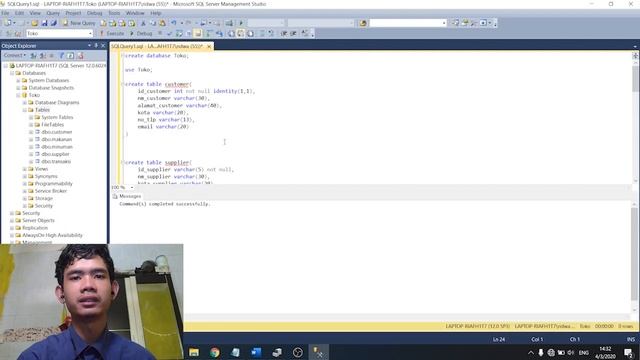Open the Query menu
The image size is (640, 360).
pos(53,13)
